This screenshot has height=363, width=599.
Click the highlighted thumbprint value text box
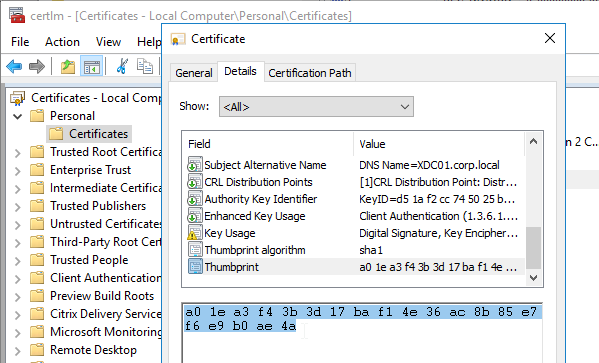(362, 332)
